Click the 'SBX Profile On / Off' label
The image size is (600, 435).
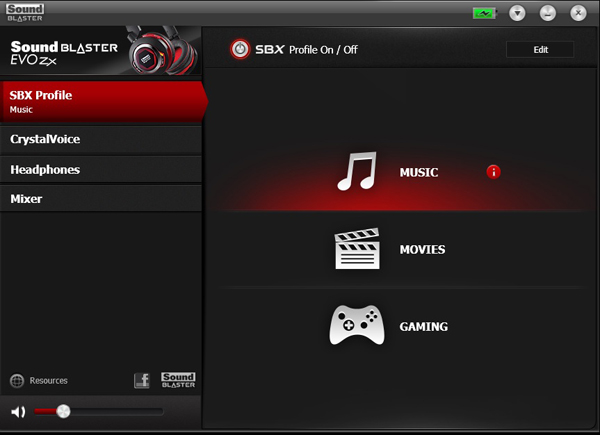[x=307, y=50]
